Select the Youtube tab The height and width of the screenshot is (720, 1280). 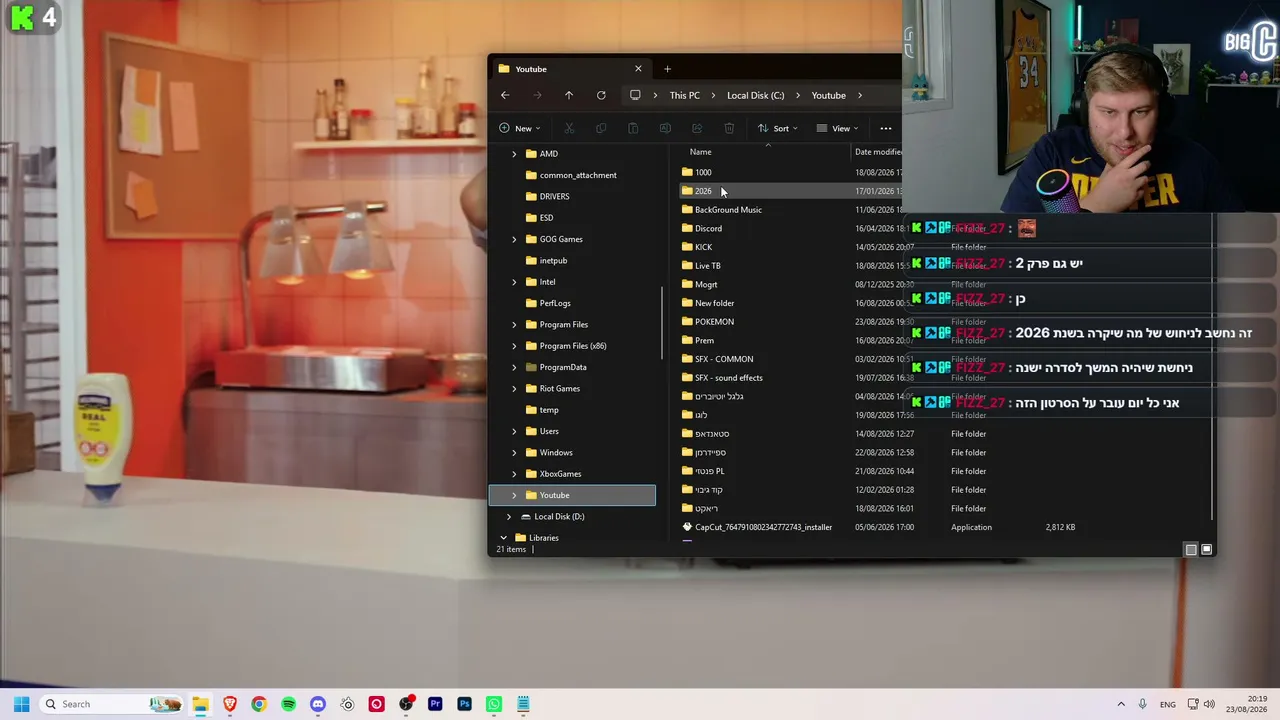click(570, 69)
